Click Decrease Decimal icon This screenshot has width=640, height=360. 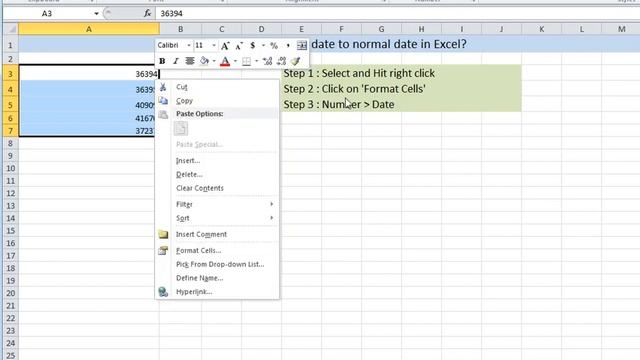(281, 61)
